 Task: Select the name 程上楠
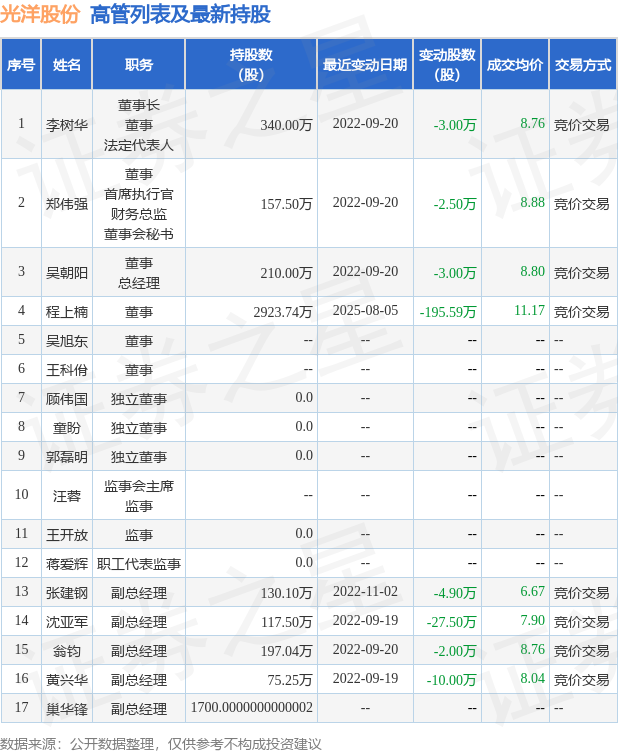[67, 312]
